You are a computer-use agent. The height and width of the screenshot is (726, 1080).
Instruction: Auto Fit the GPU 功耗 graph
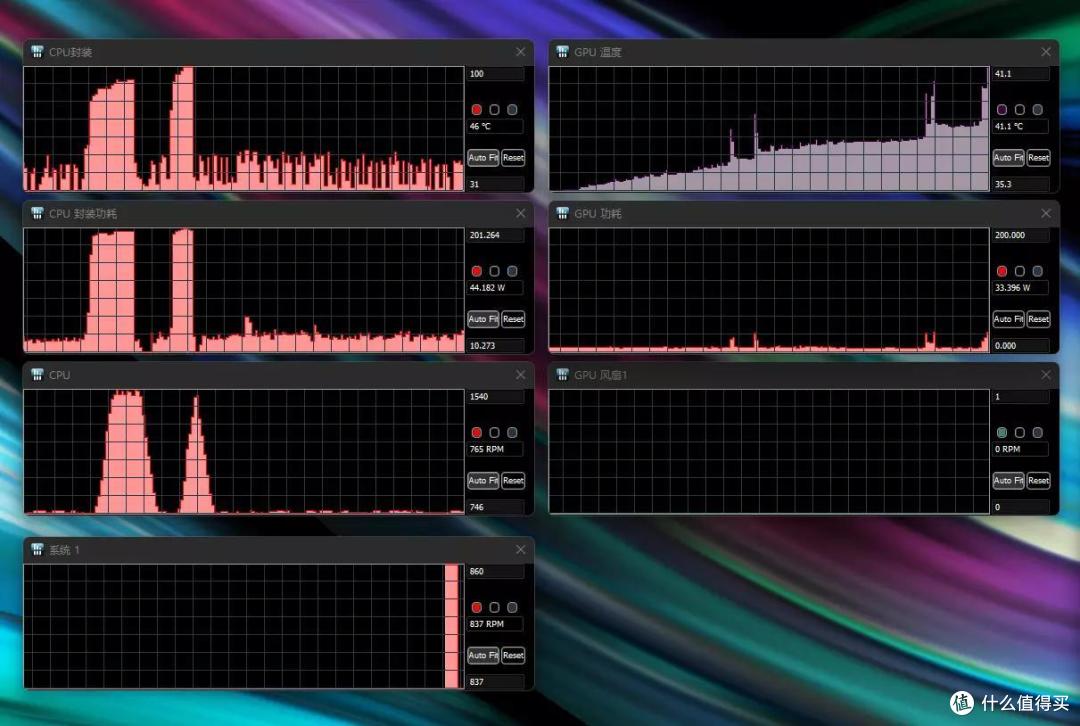pyautogui.click(x=1008, y=319)
